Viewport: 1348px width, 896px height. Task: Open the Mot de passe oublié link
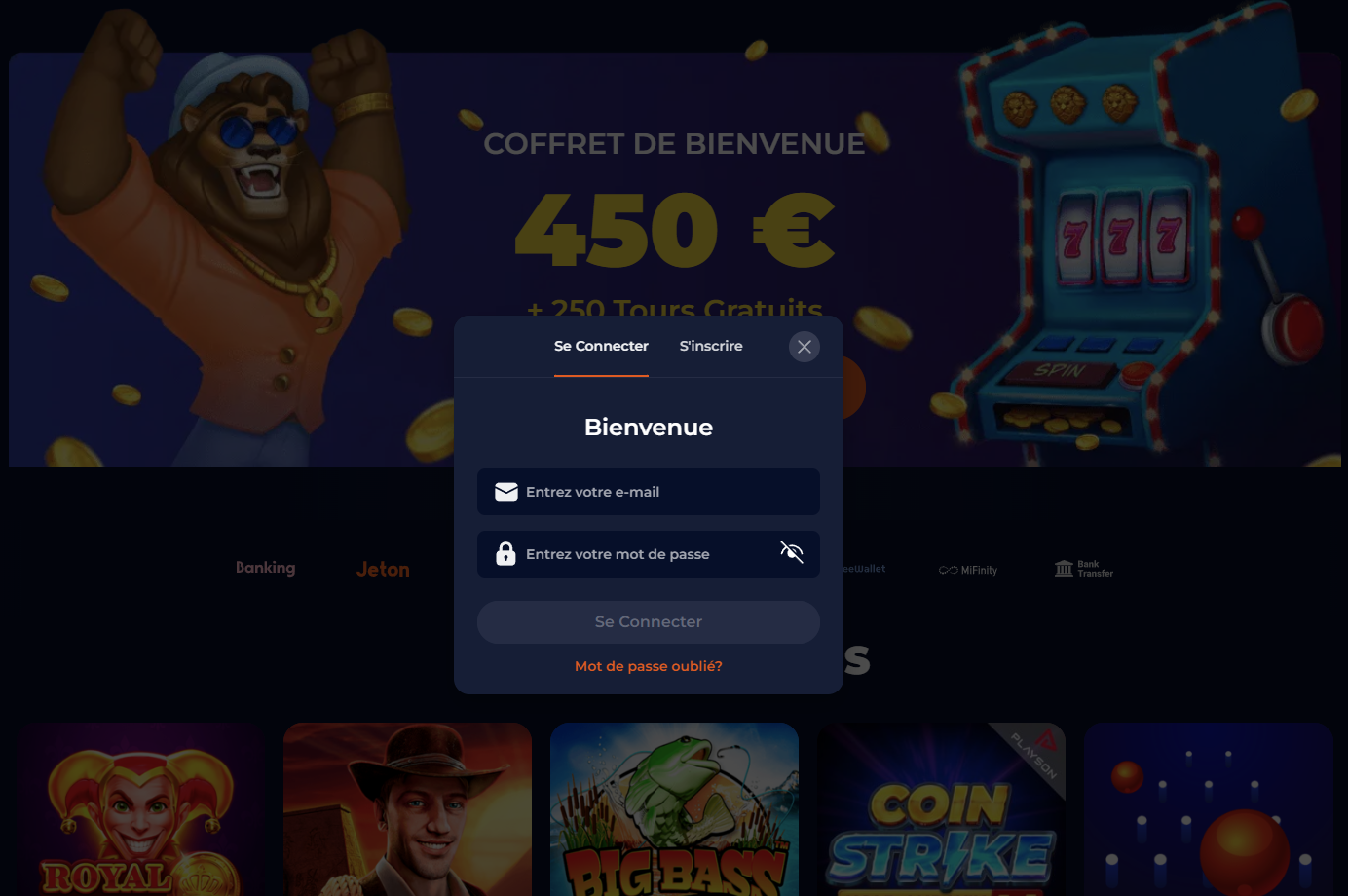[649, 666]
